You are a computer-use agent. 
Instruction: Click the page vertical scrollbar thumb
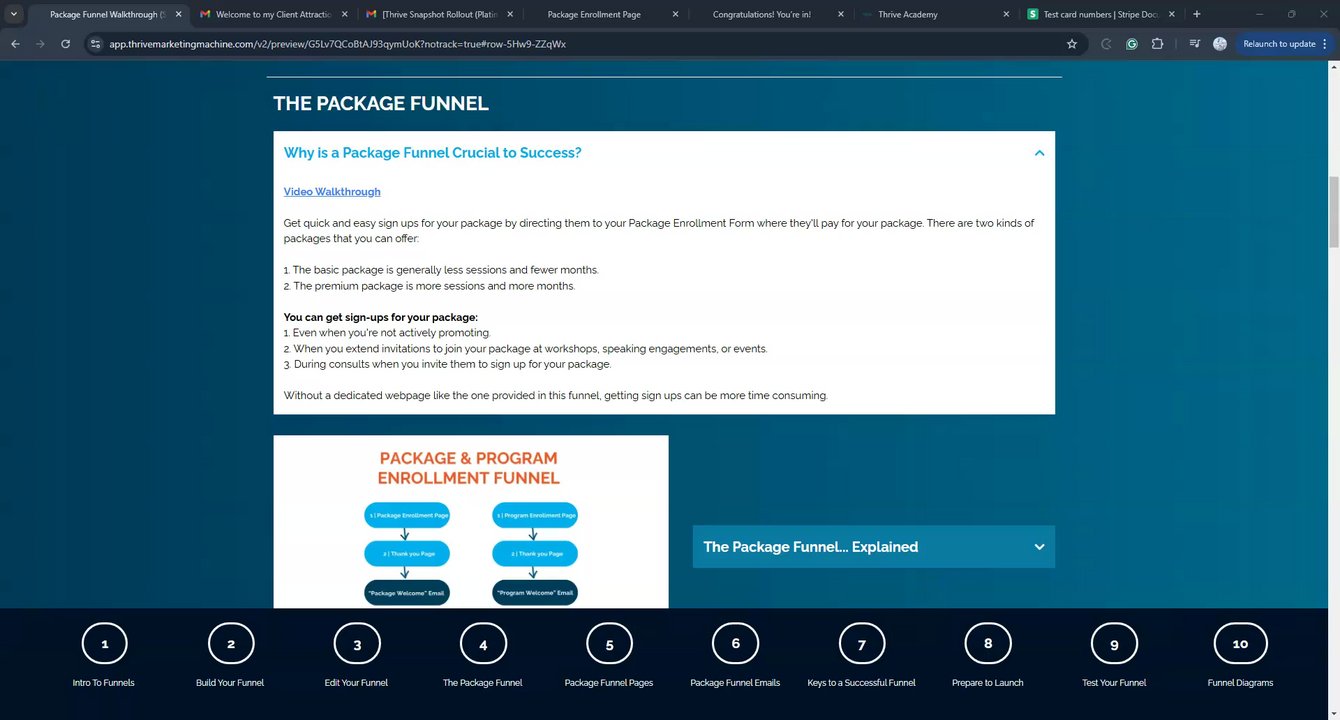click(x=1334, y=213)
